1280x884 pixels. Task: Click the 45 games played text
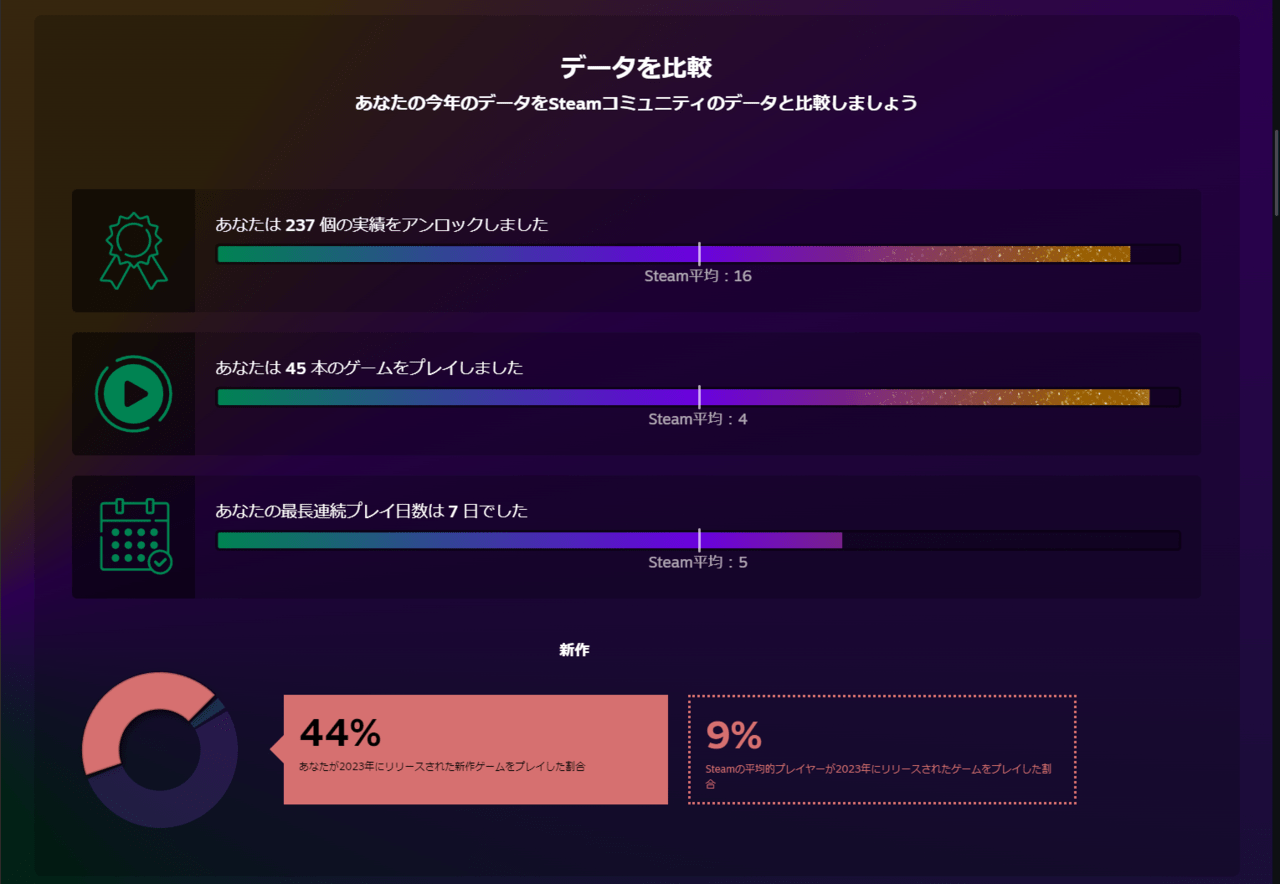pos(369,368)
